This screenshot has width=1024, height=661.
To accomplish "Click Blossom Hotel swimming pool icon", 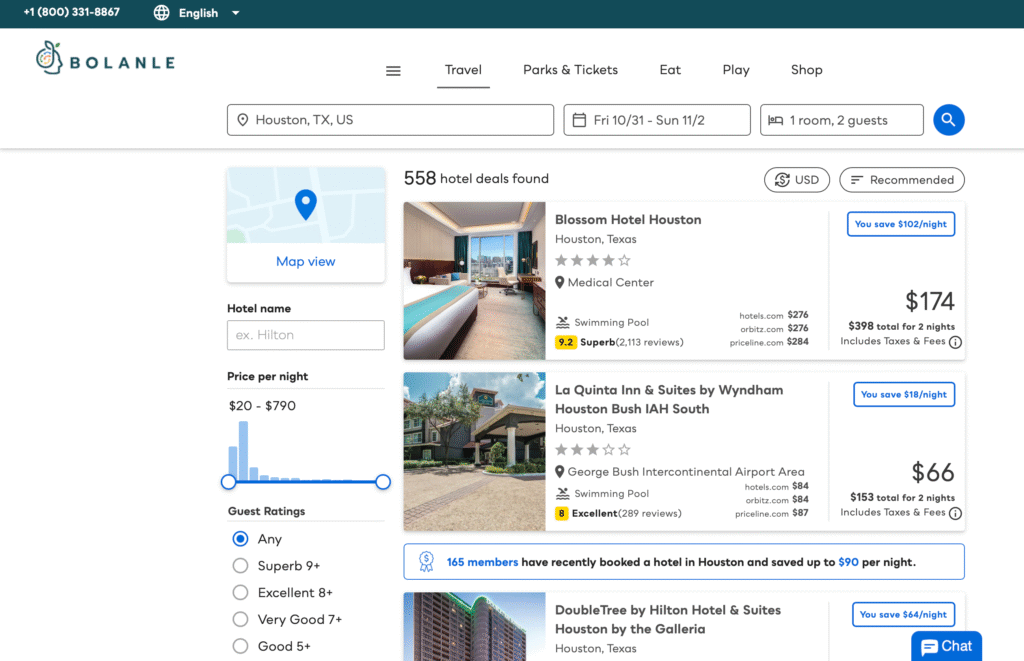I will pyautogui.click(x=562, y=323).
